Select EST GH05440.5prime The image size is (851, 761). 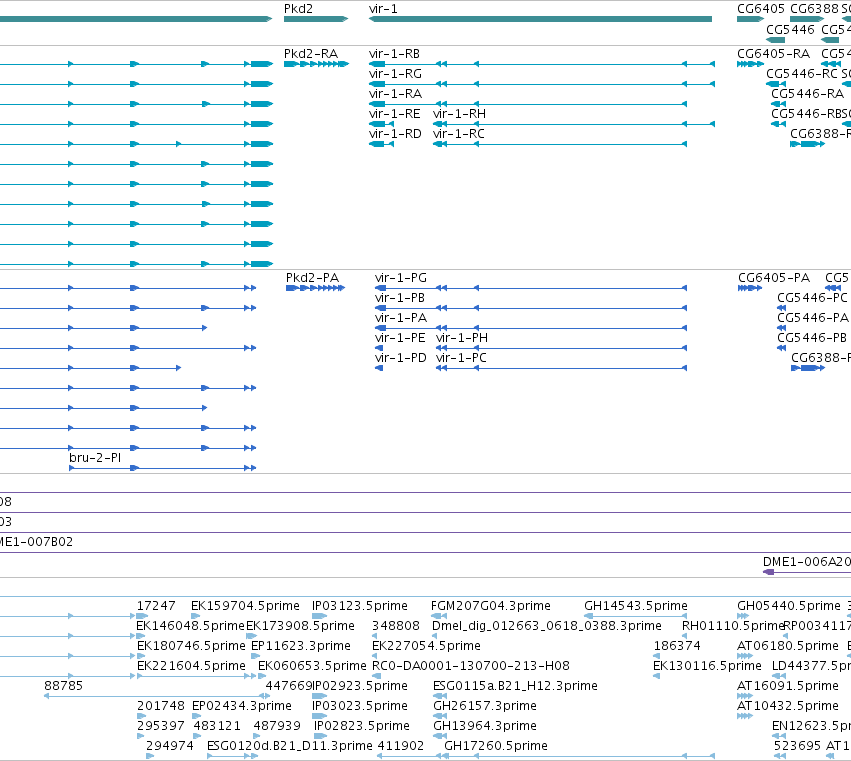789,606
